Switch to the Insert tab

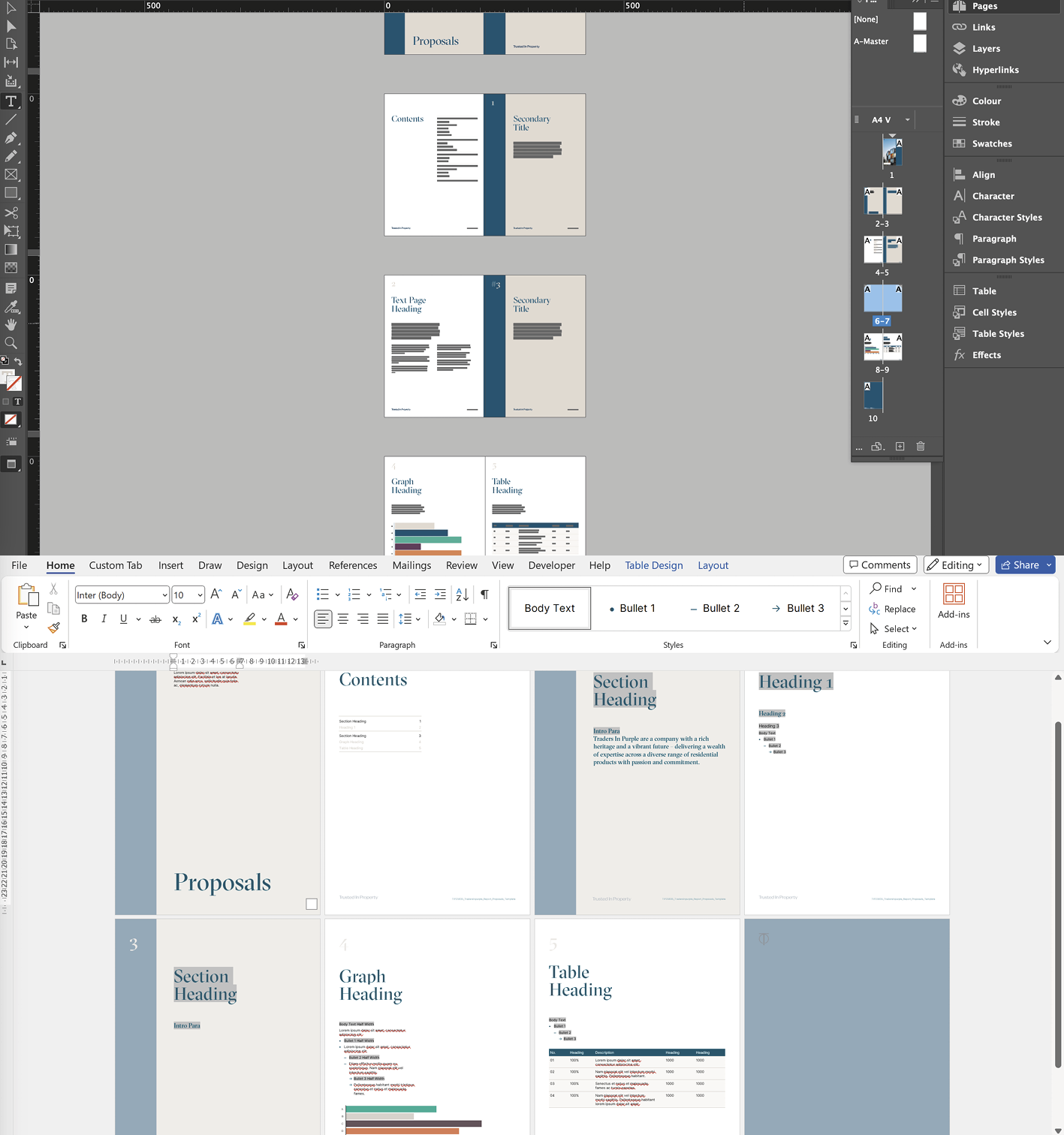click(x=170, y=565)
